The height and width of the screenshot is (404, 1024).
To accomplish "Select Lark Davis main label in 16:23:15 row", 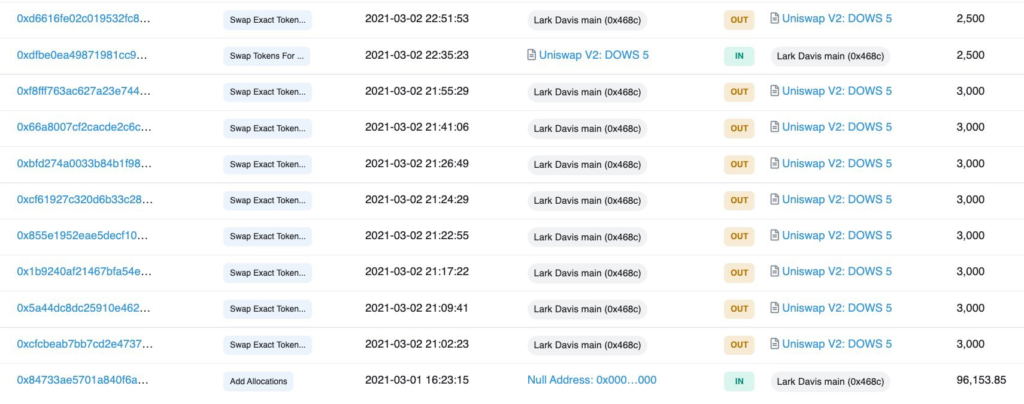I will click(830, 381).
